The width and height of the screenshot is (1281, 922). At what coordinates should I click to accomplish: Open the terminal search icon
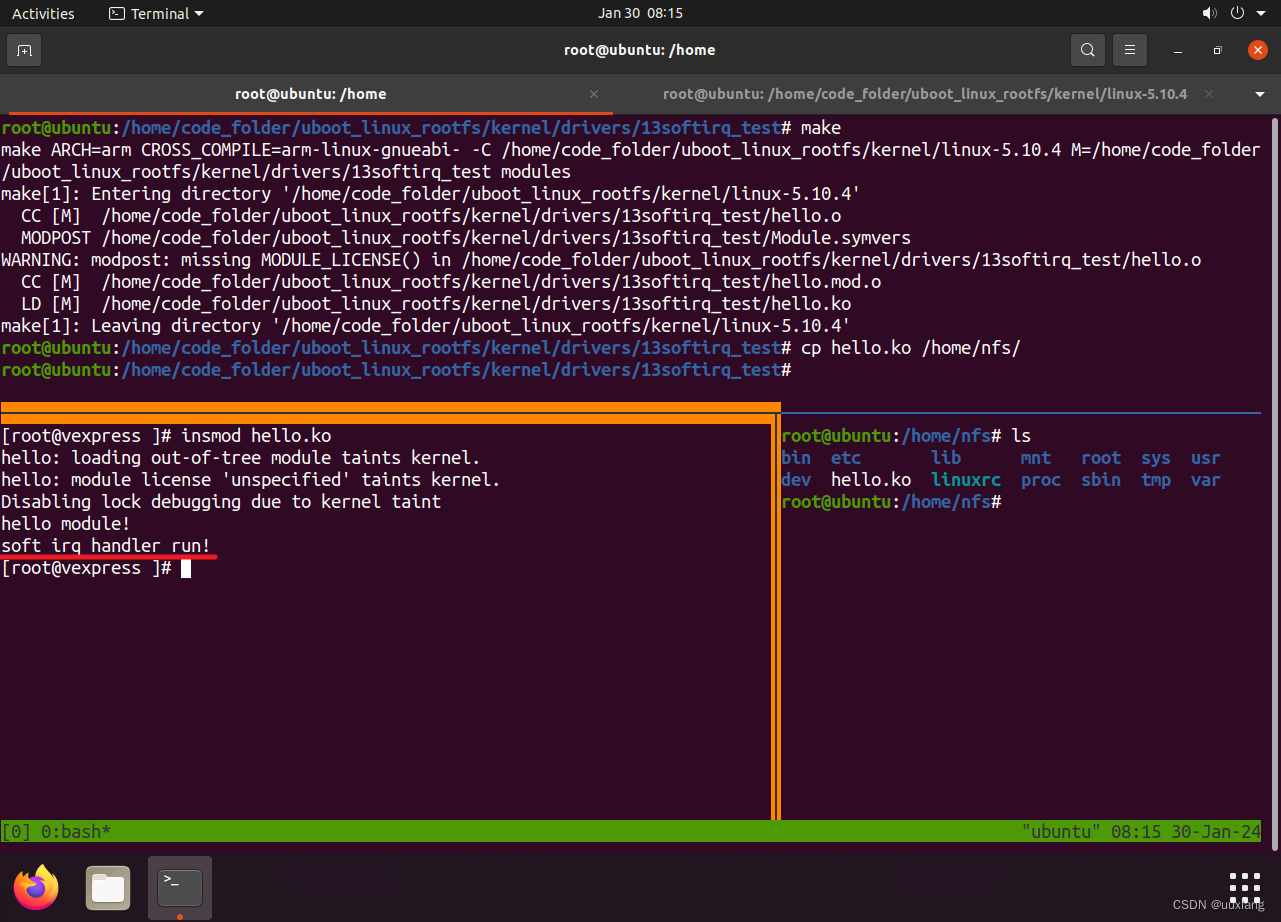[x=1087, y=50]
